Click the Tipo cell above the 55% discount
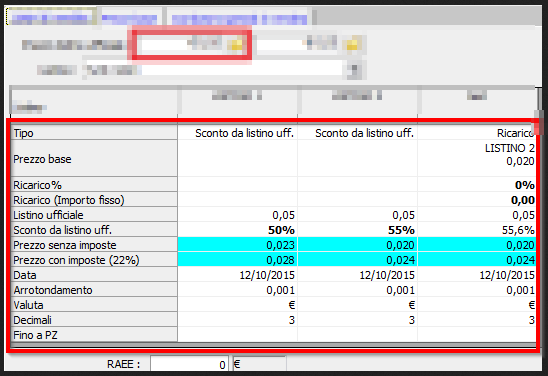548x376 pixels. [x=358, y=133]
